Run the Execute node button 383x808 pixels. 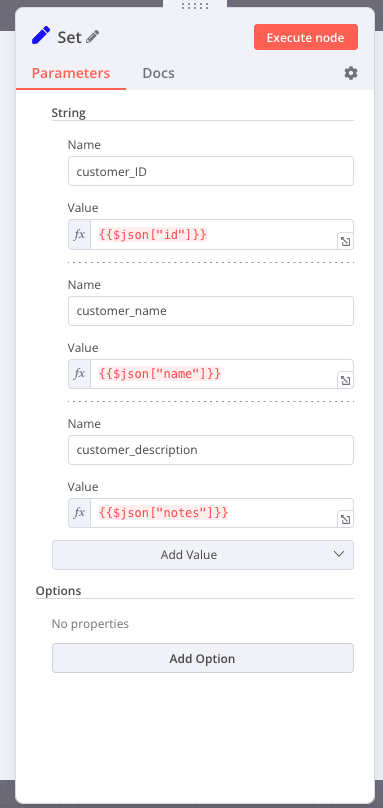click(306, 37)
